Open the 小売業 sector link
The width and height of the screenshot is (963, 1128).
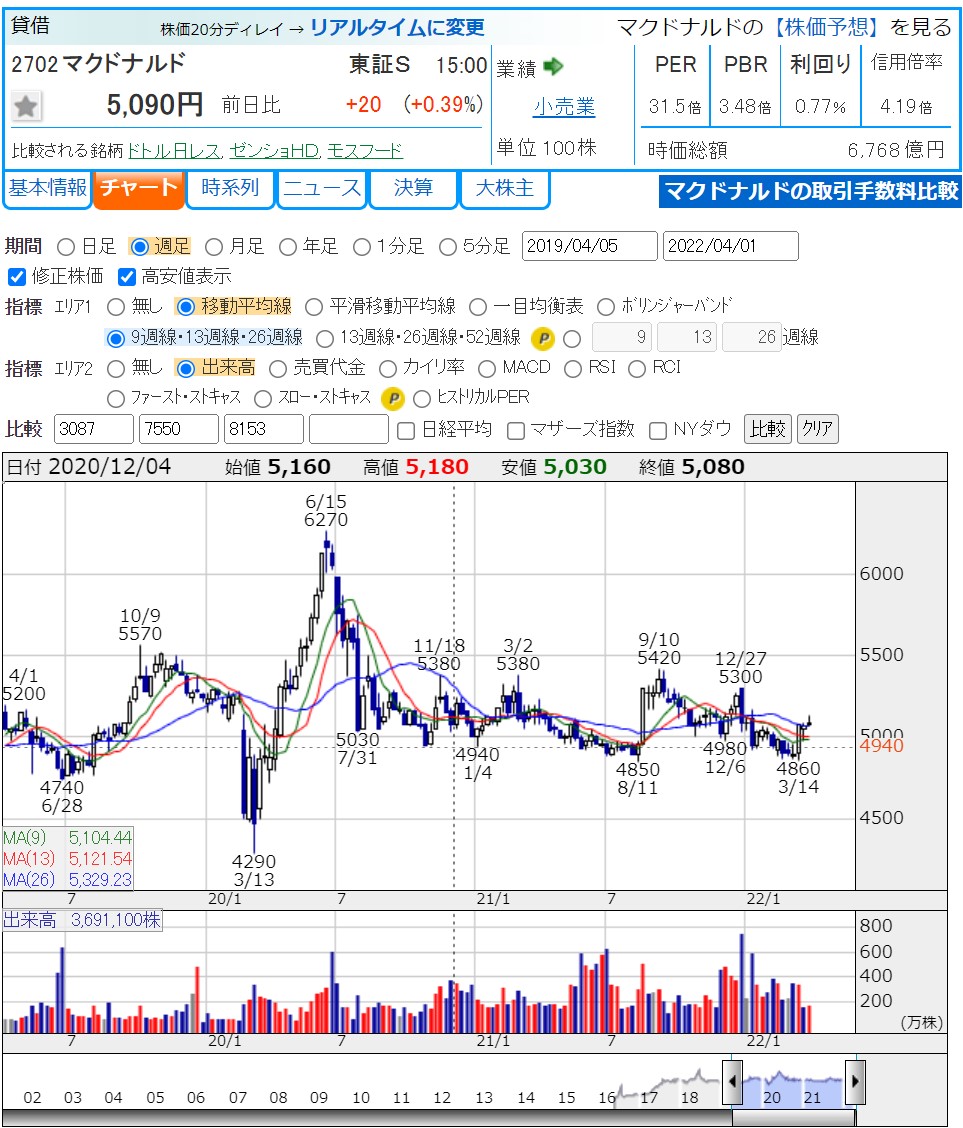tap(564, 107)
